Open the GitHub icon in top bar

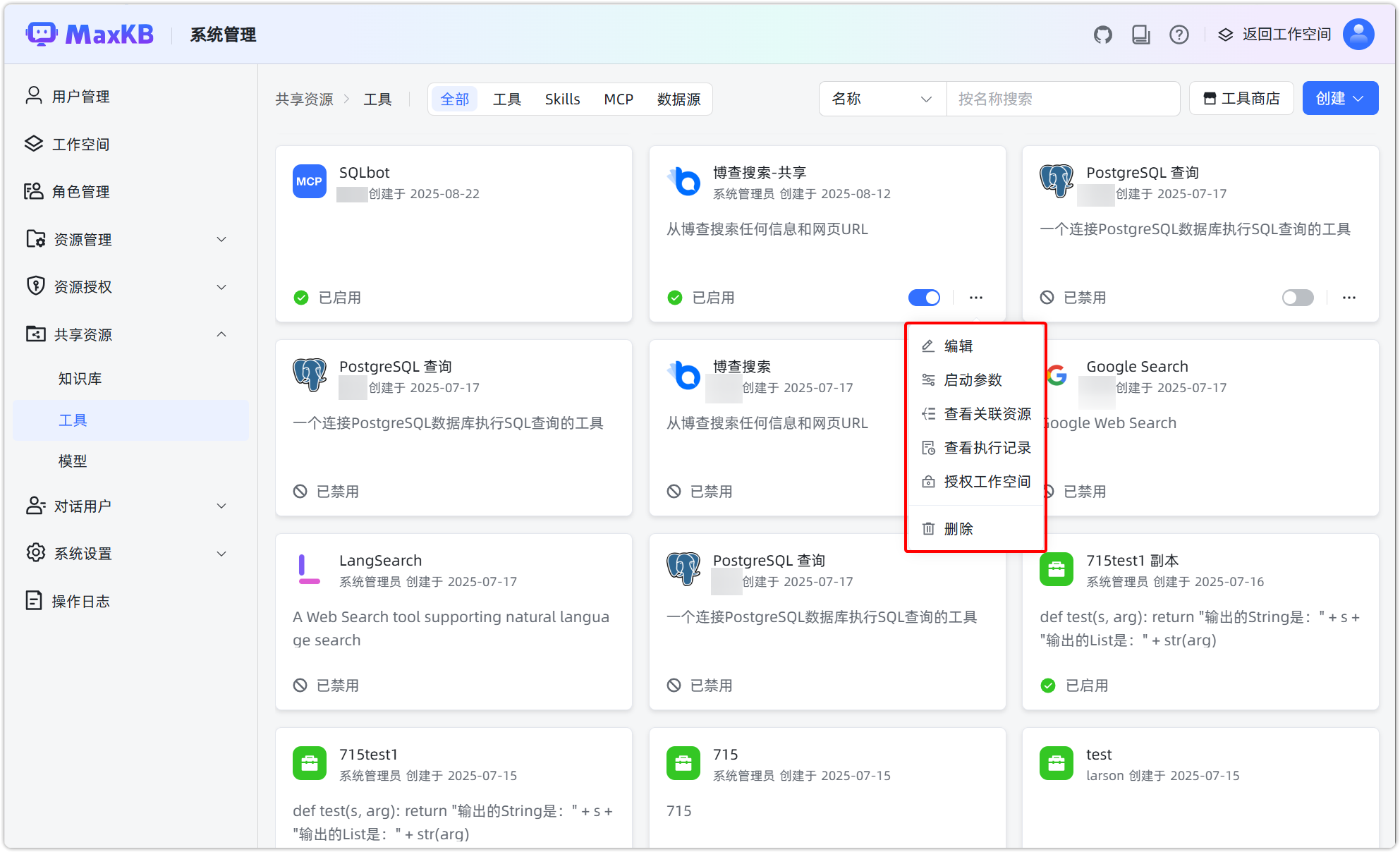[x=1102, y=34]
